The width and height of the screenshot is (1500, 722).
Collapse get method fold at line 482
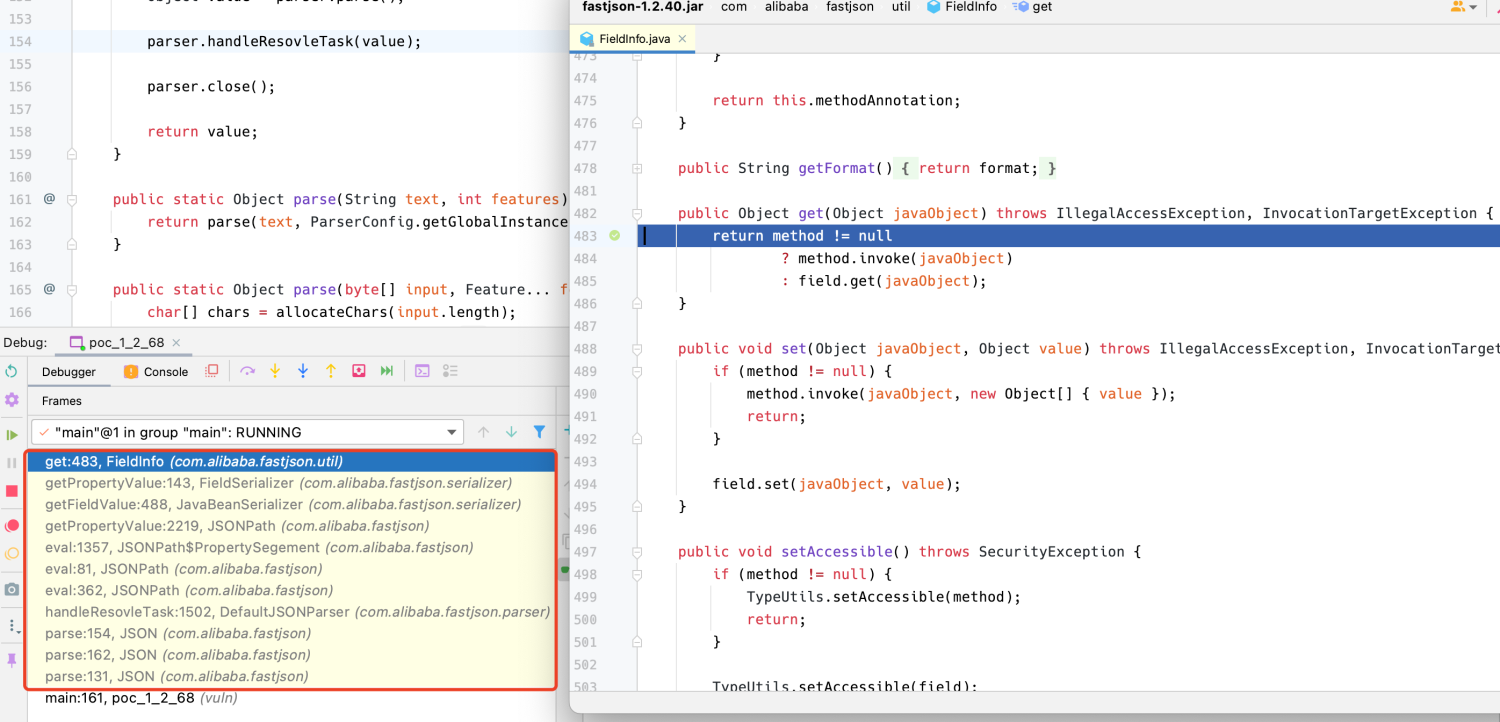click(x=637, y=213)
